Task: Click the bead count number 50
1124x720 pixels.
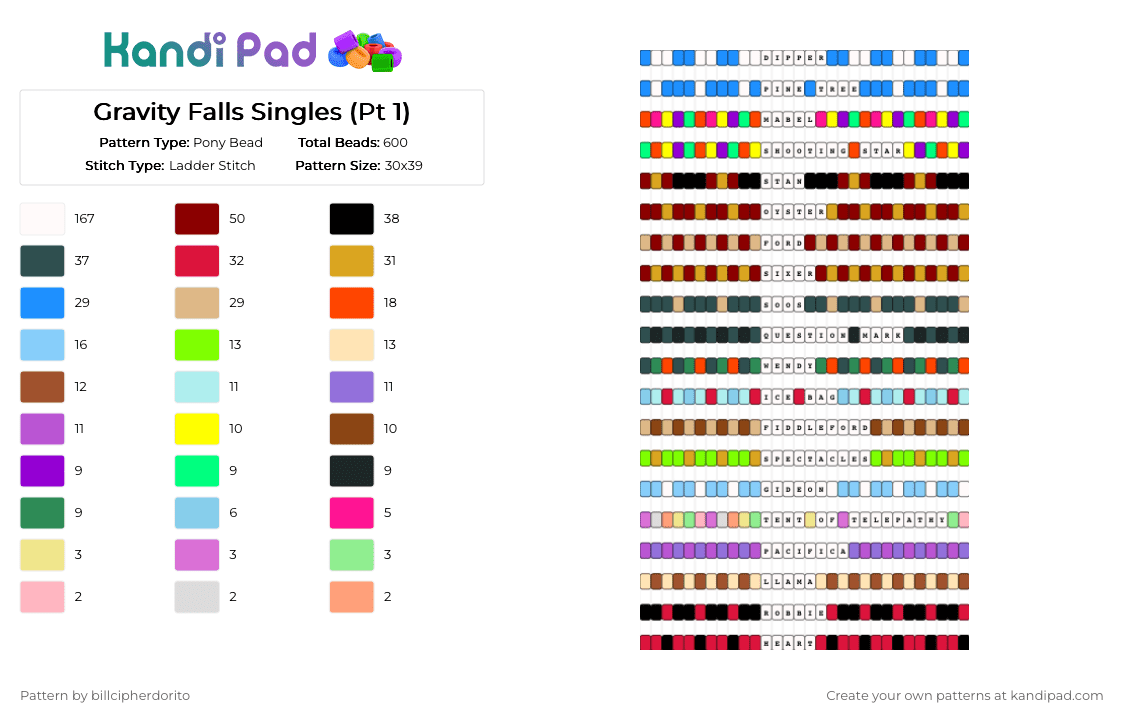Action: [x=237, y=219]
